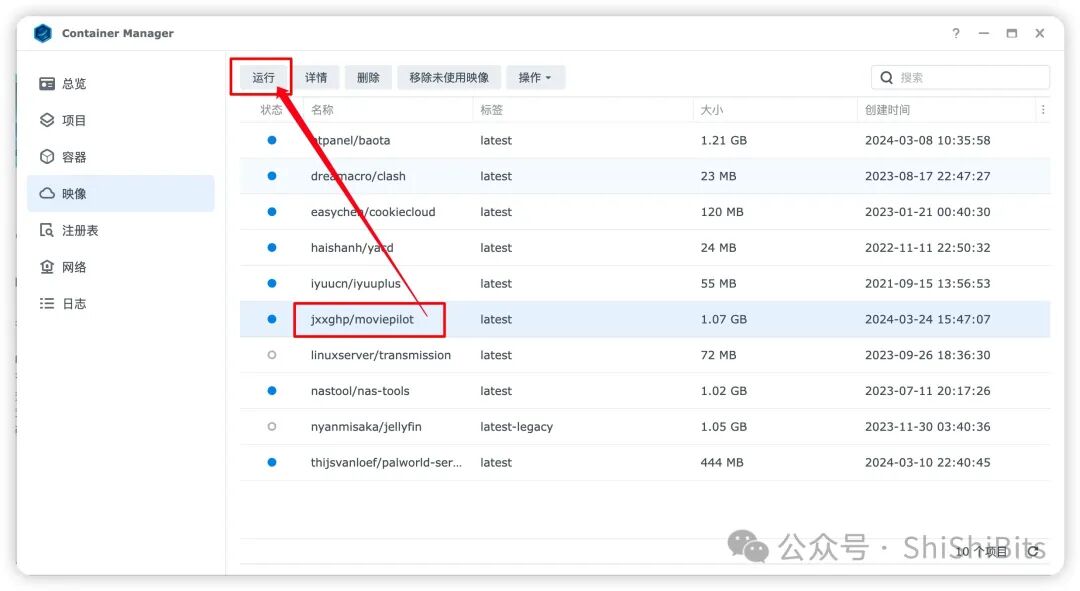Go to the 容器 container section
1080x591 pixels.
tap(121, 157)
